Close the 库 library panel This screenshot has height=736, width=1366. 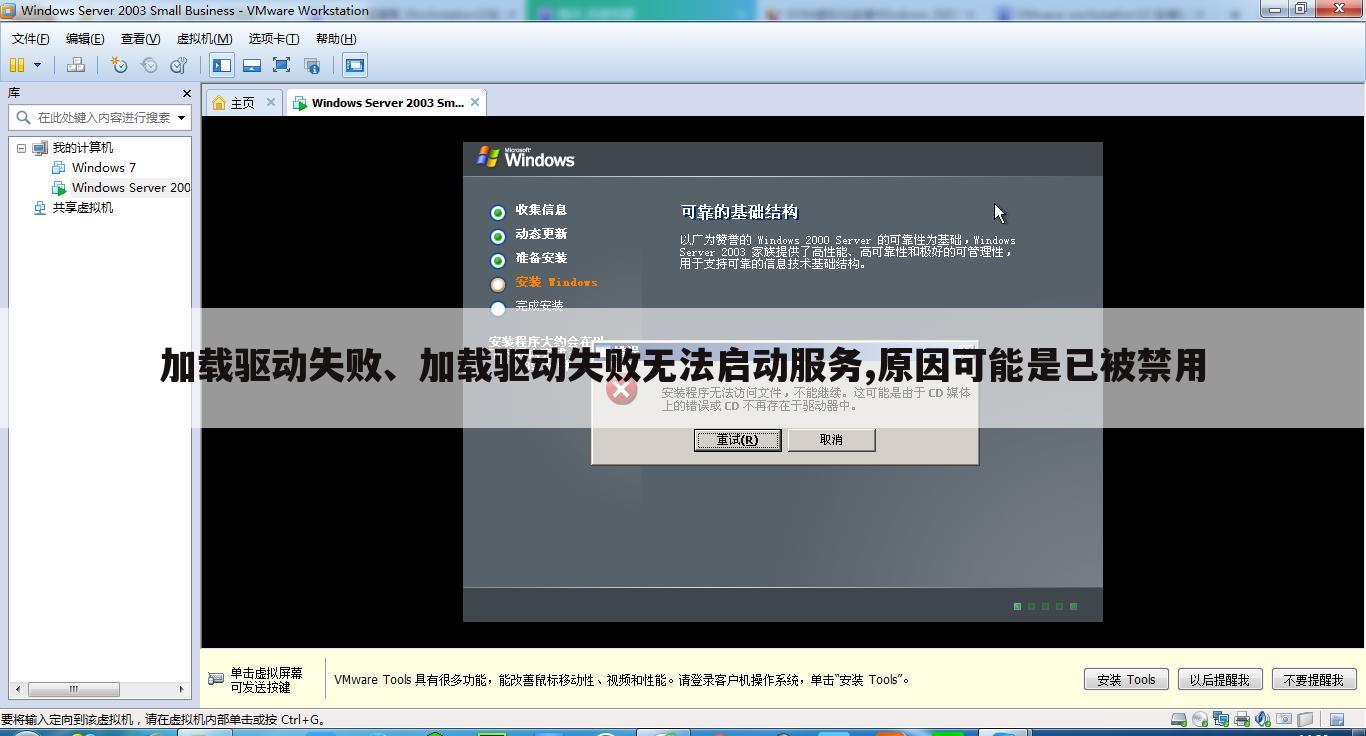click(x=186, y=93)
